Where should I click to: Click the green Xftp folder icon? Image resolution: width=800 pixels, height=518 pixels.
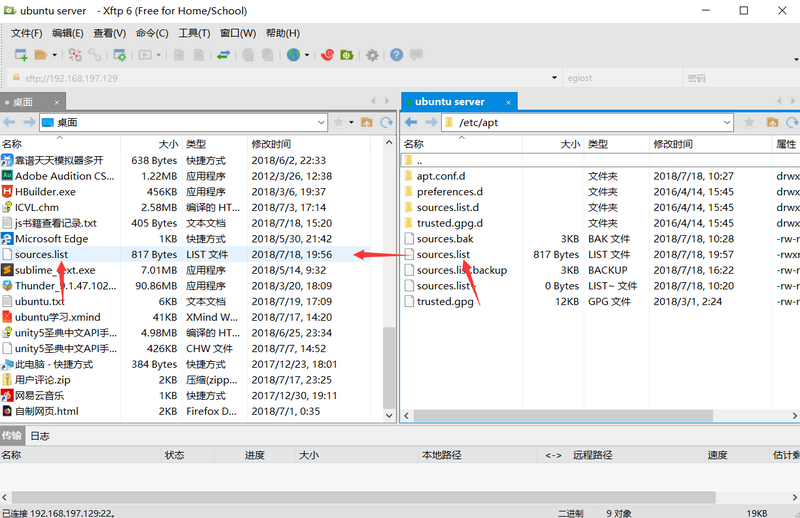coord(347,55)
